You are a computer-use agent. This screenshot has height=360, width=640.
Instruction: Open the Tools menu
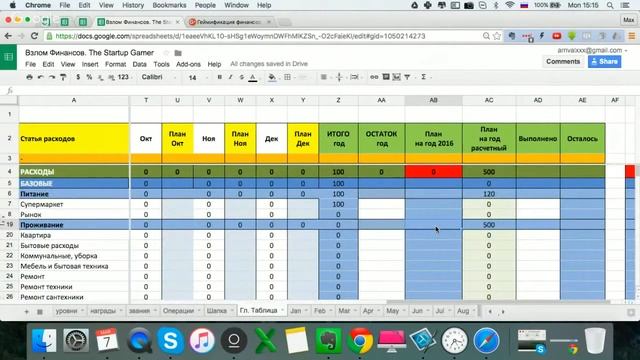pos(161,64)
